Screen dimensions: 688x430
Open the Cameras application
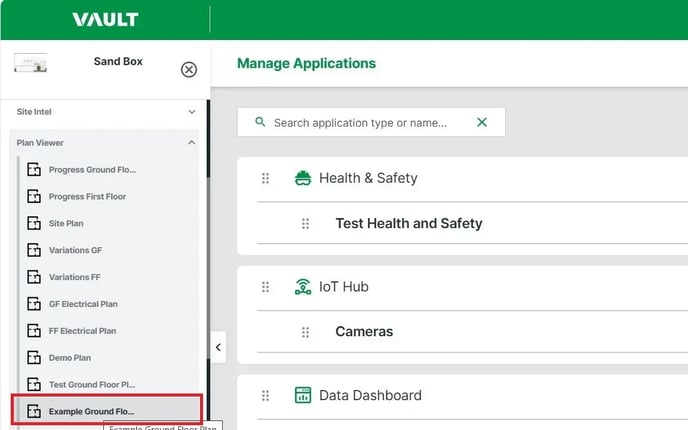point(364,332)
